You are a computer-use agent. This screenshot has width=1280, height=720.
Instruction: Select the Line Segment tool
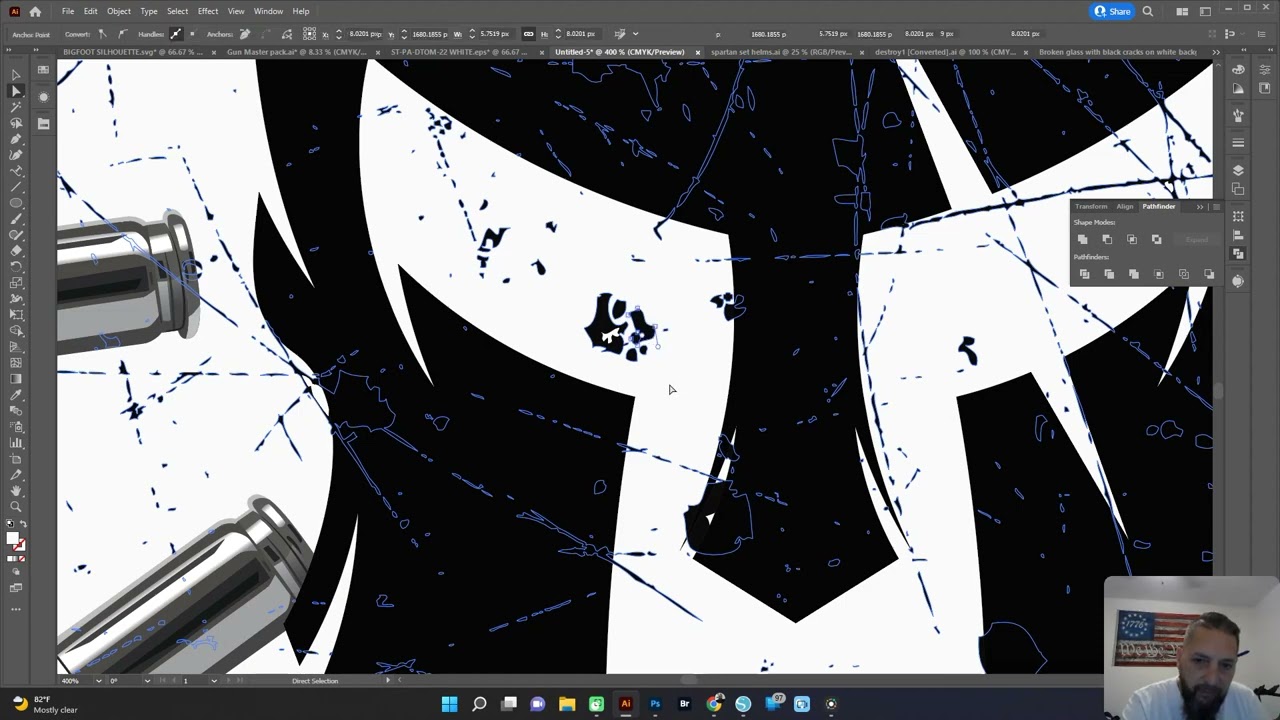16,187
